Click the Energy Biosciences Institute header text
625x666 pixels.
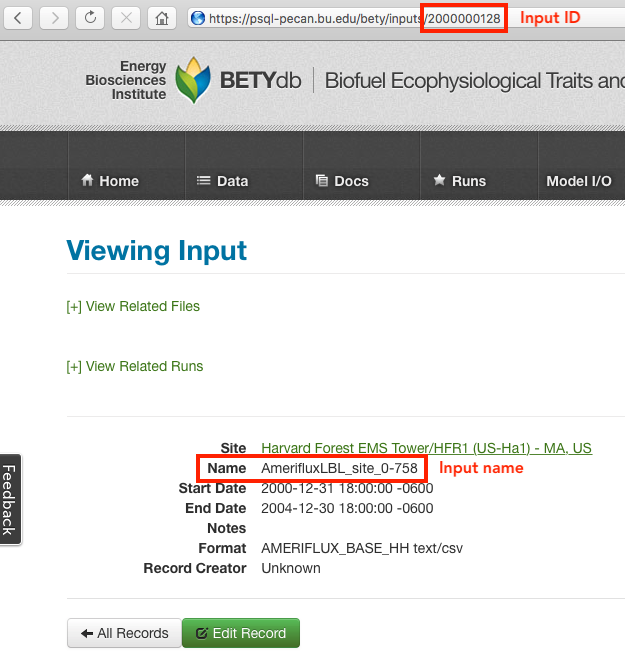126,80
